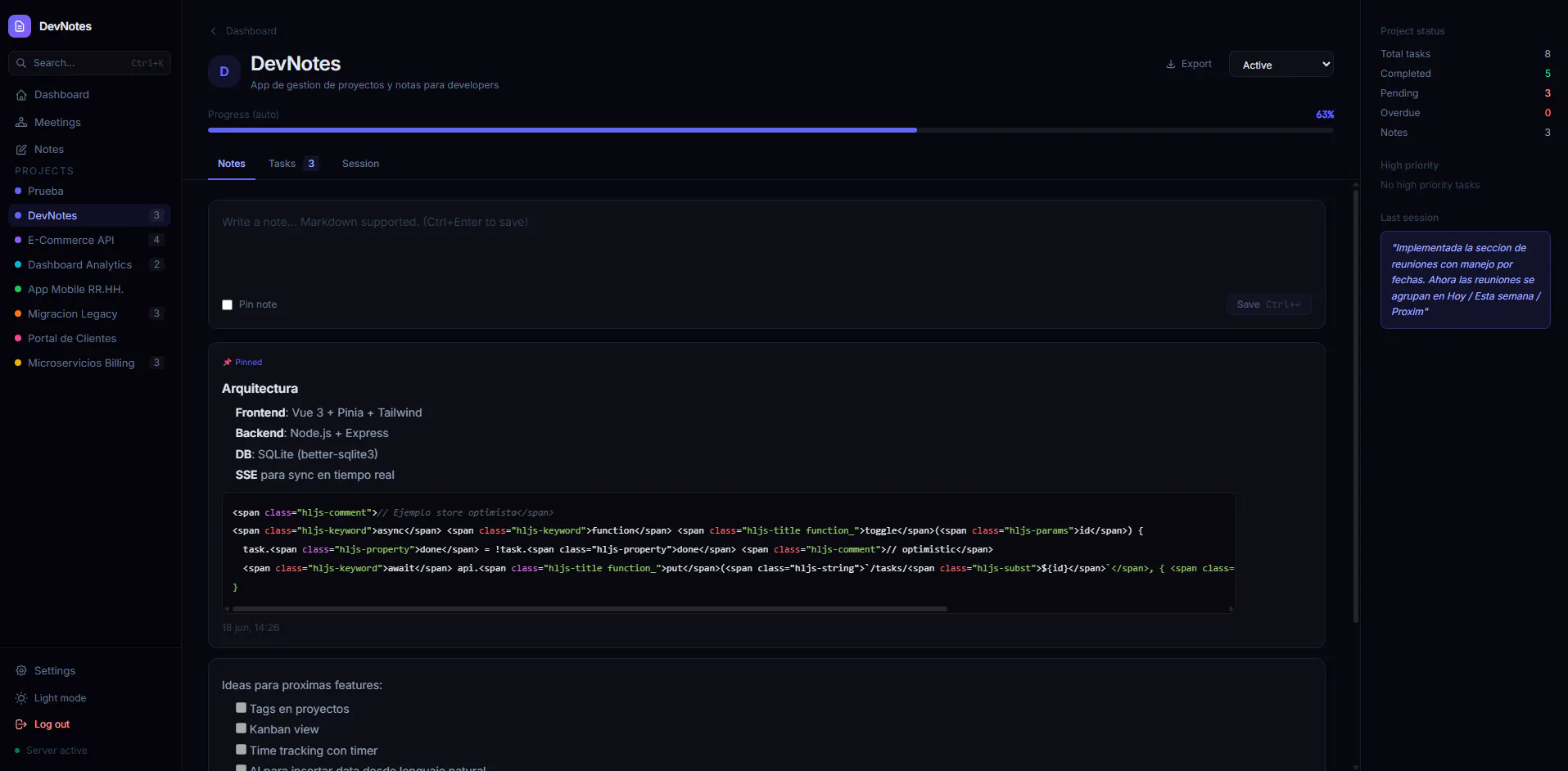Select the Migracion Legacy project

(x=89, y=313)
